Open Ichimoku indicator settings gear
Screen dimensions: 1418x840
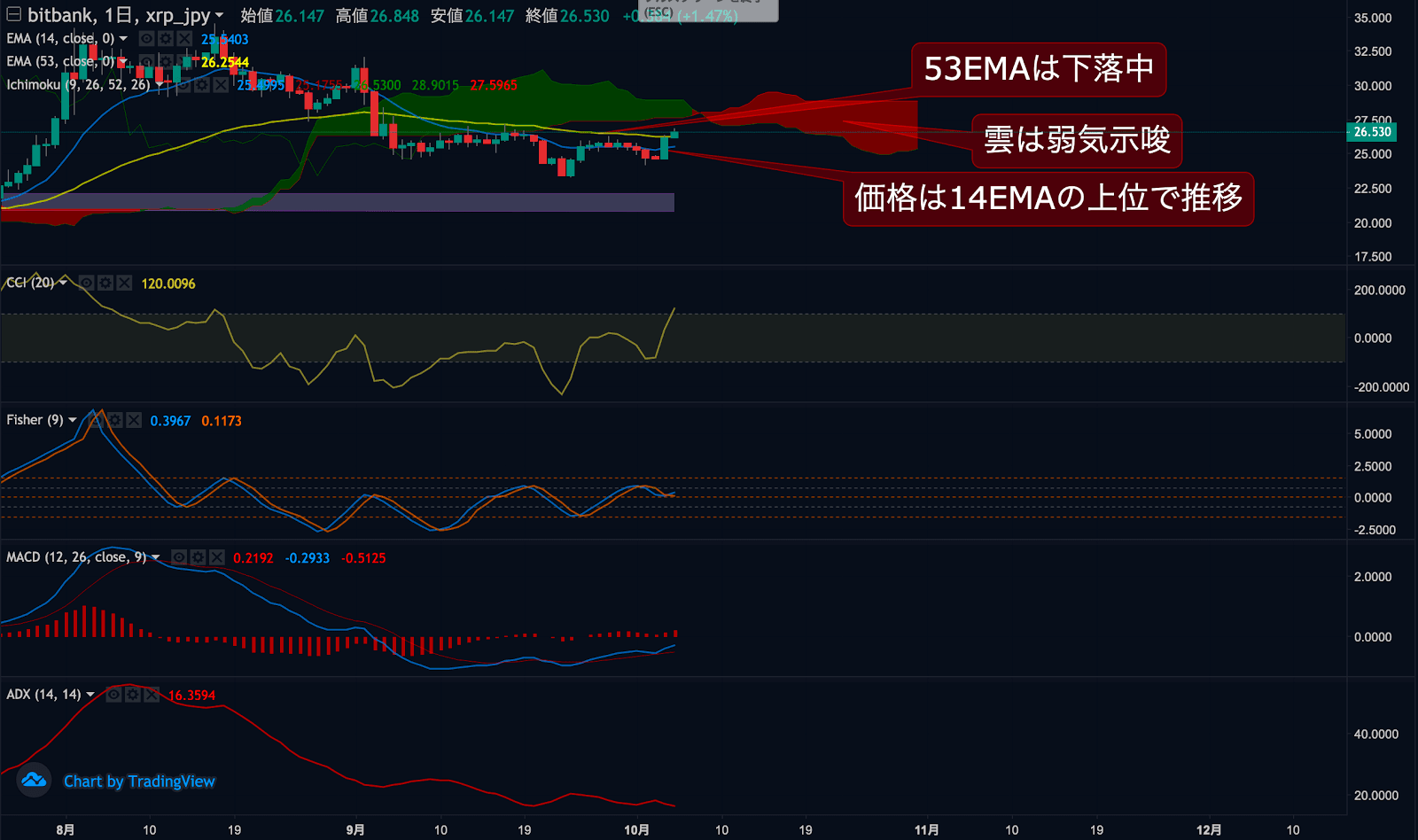click(x=202, y=85)
